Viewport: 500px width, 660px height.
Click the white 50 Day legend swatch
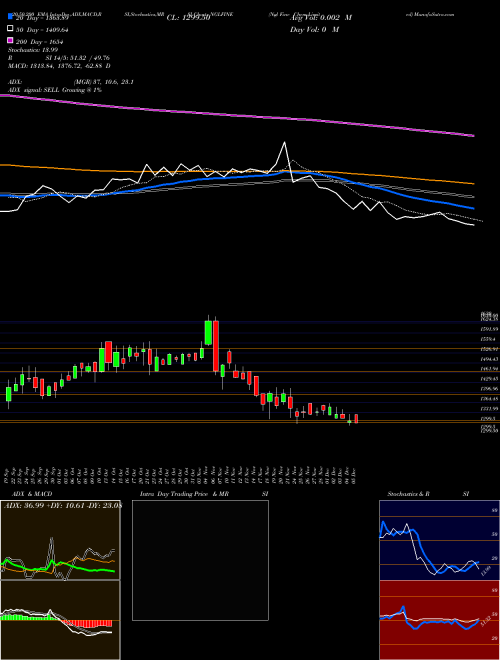(10, 29)
